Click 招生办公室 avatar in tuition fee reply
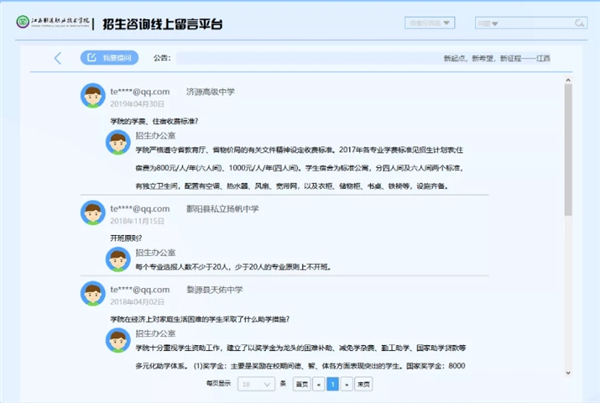The height and width of the screenshot is (403, 600). pyautogui.click(x=118, y=142)
